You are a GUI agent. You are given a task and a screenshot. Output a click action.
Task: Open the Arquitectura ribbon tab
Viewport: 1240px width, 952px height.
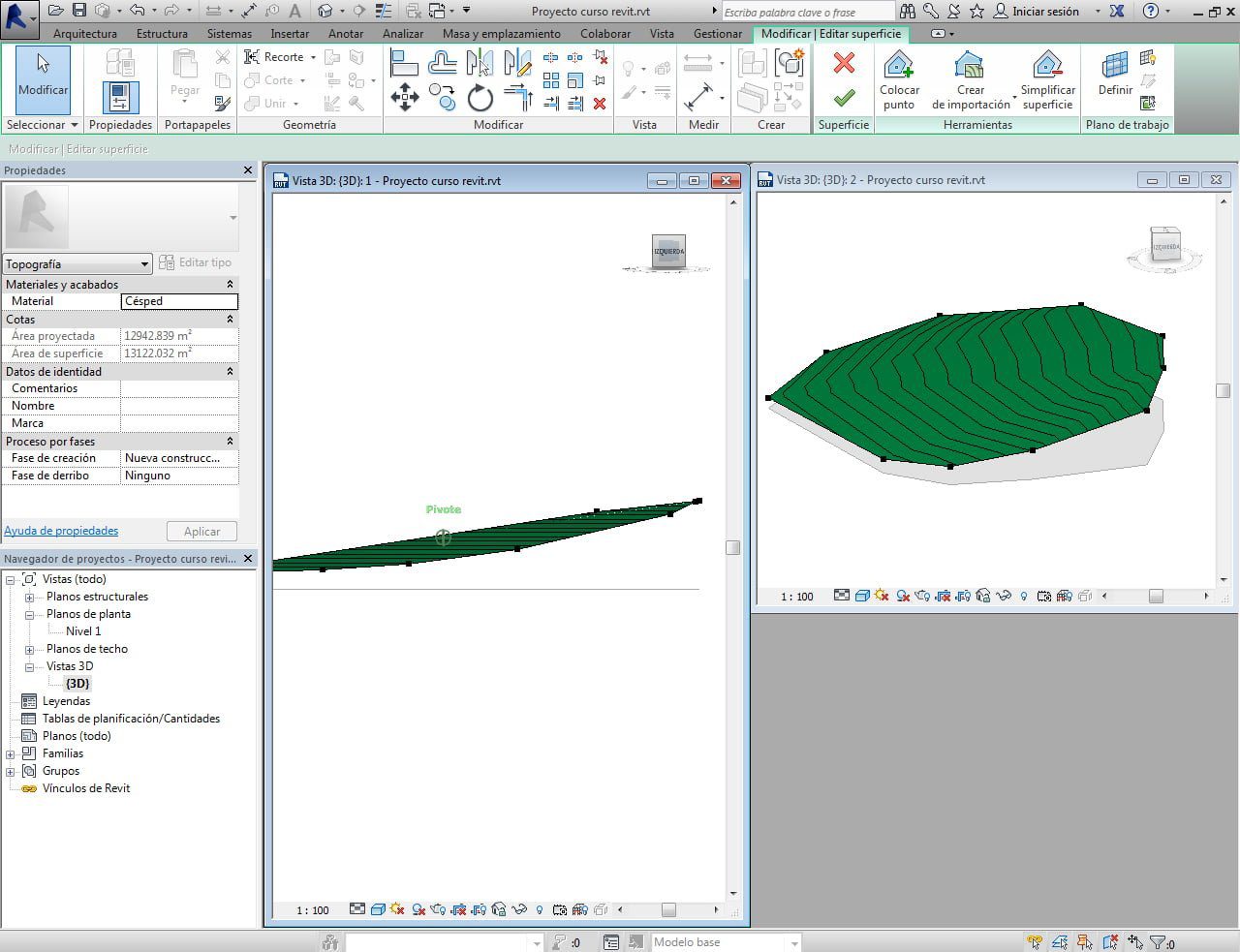pyautogui.click(x=85, y=33)
